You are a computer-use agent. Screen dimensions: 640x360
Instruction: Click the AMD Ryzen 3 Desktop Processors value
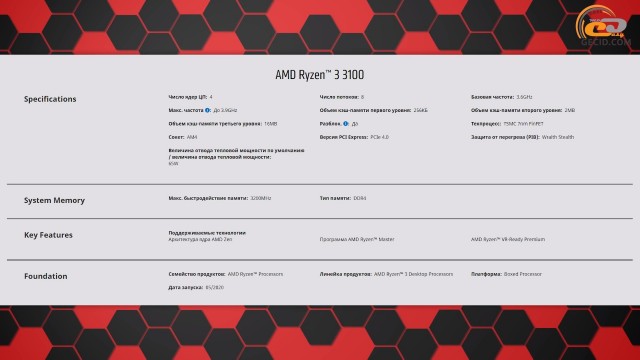pos(413,274)
